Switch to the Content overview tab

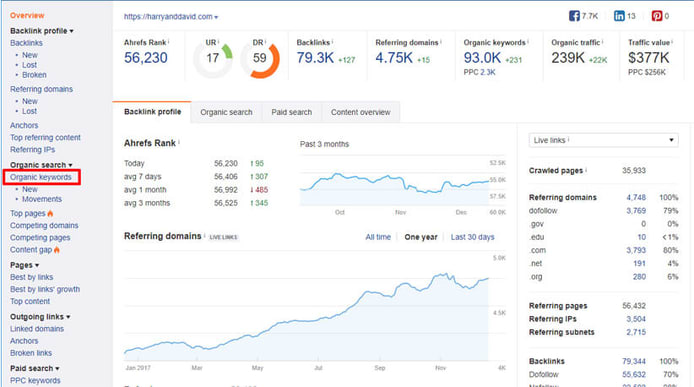coord(361,112)
